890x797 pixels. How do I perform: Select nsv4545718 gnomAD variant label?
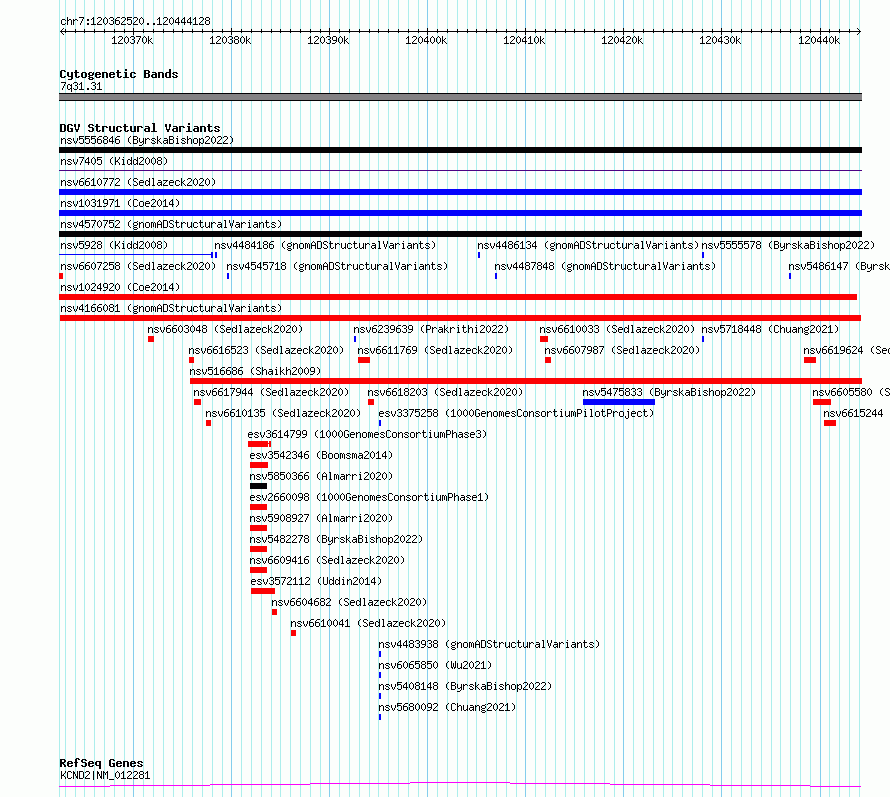(x=337, y=266)
